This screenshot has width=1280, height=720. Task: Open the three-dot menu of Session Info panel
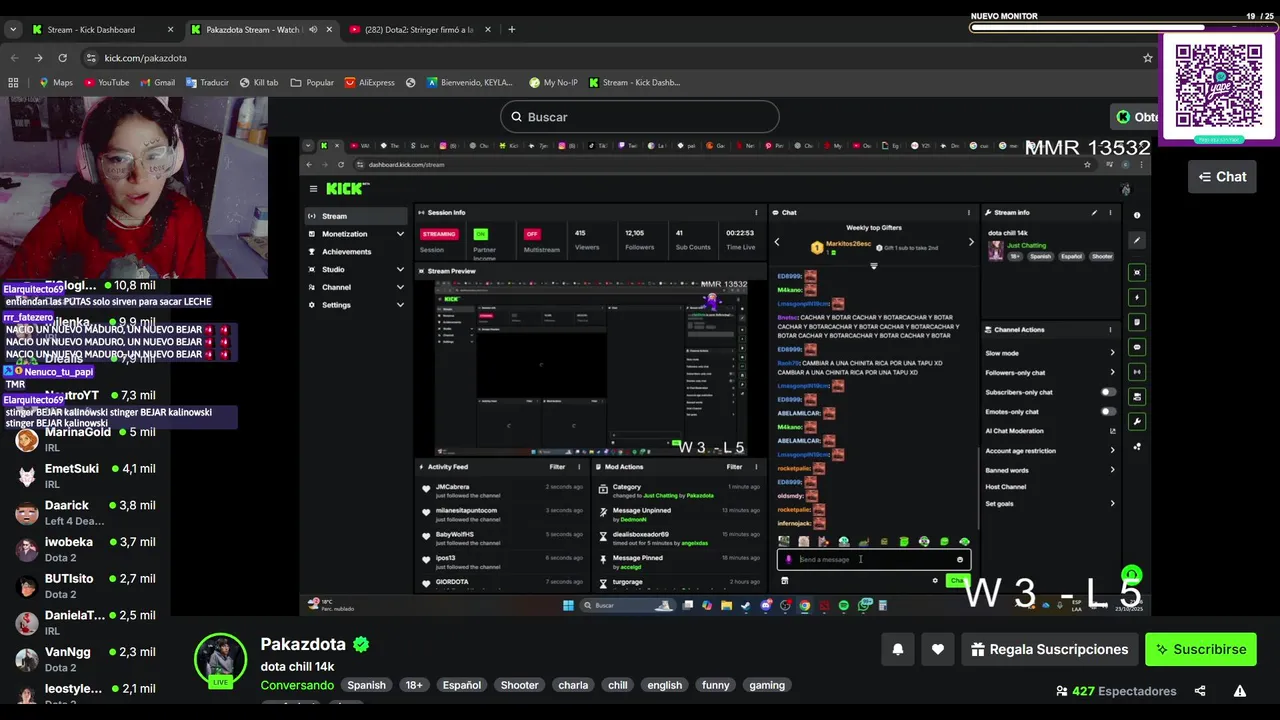tap(756, 212)
